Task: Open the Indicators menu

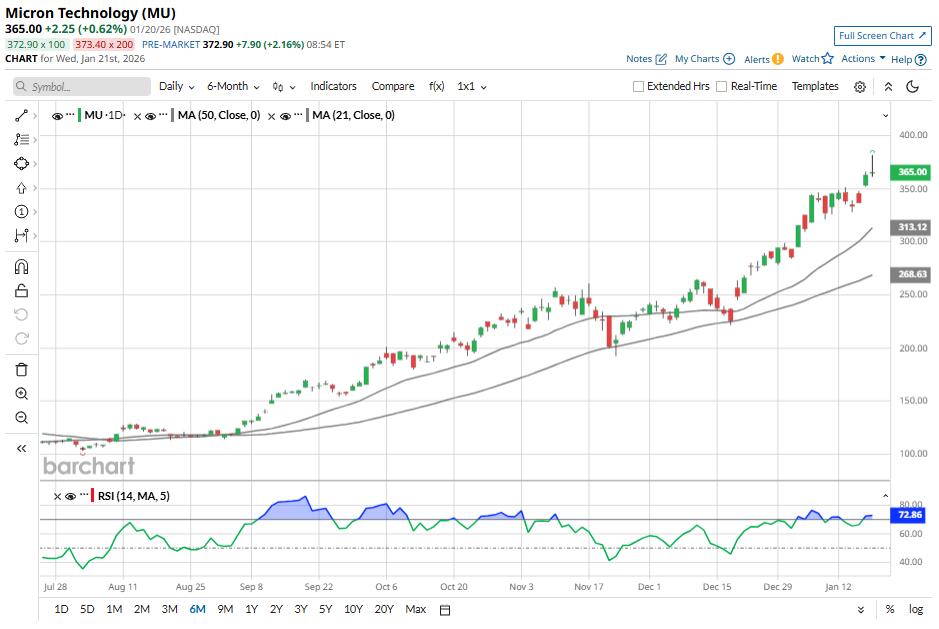Action: click(x=333, y=87)
